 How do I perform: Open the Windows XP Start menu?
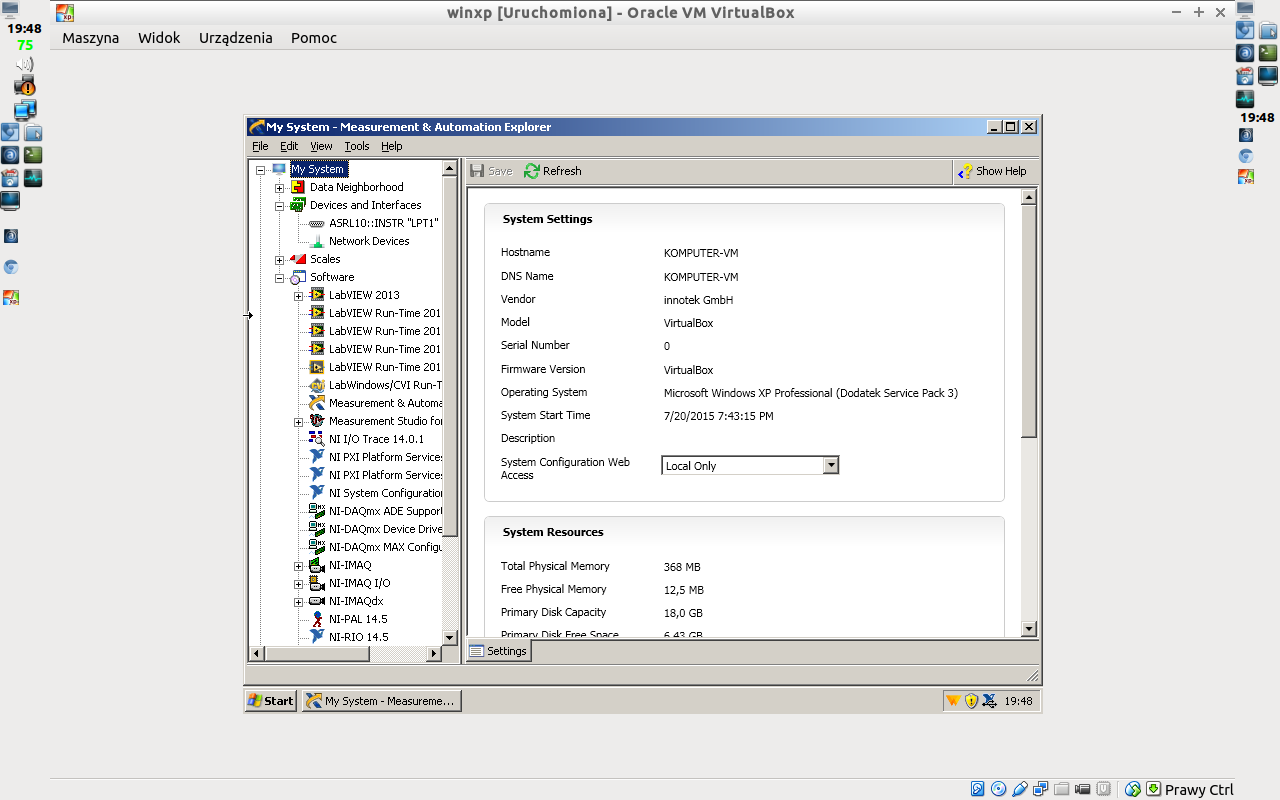click(271, 701)
